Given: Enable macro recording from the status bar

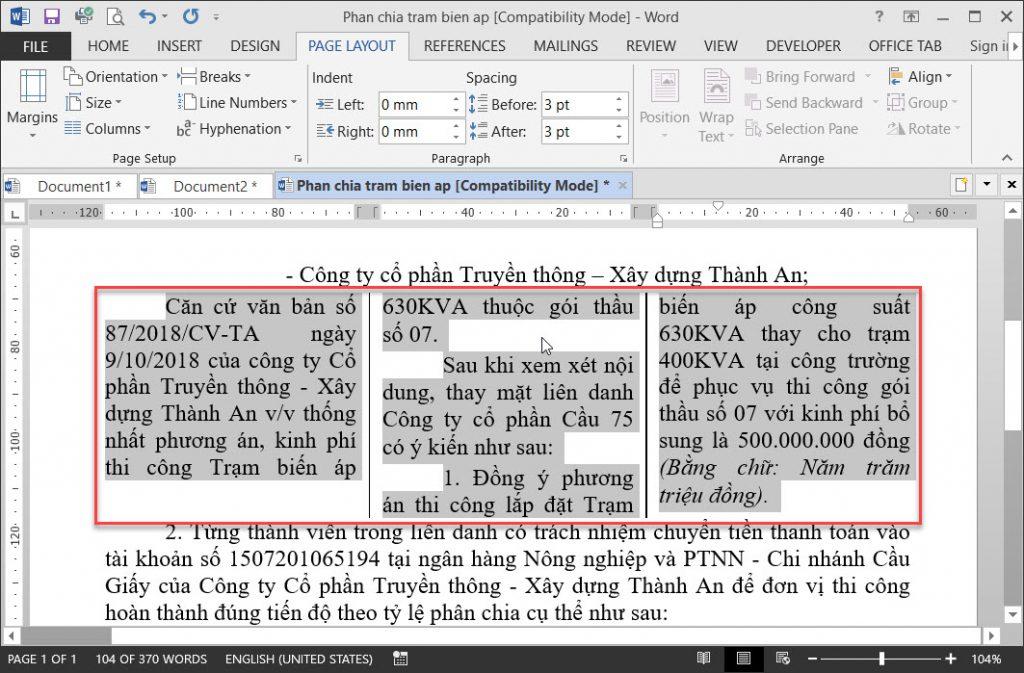Looking at the screenshot, I should click(398, 659).
